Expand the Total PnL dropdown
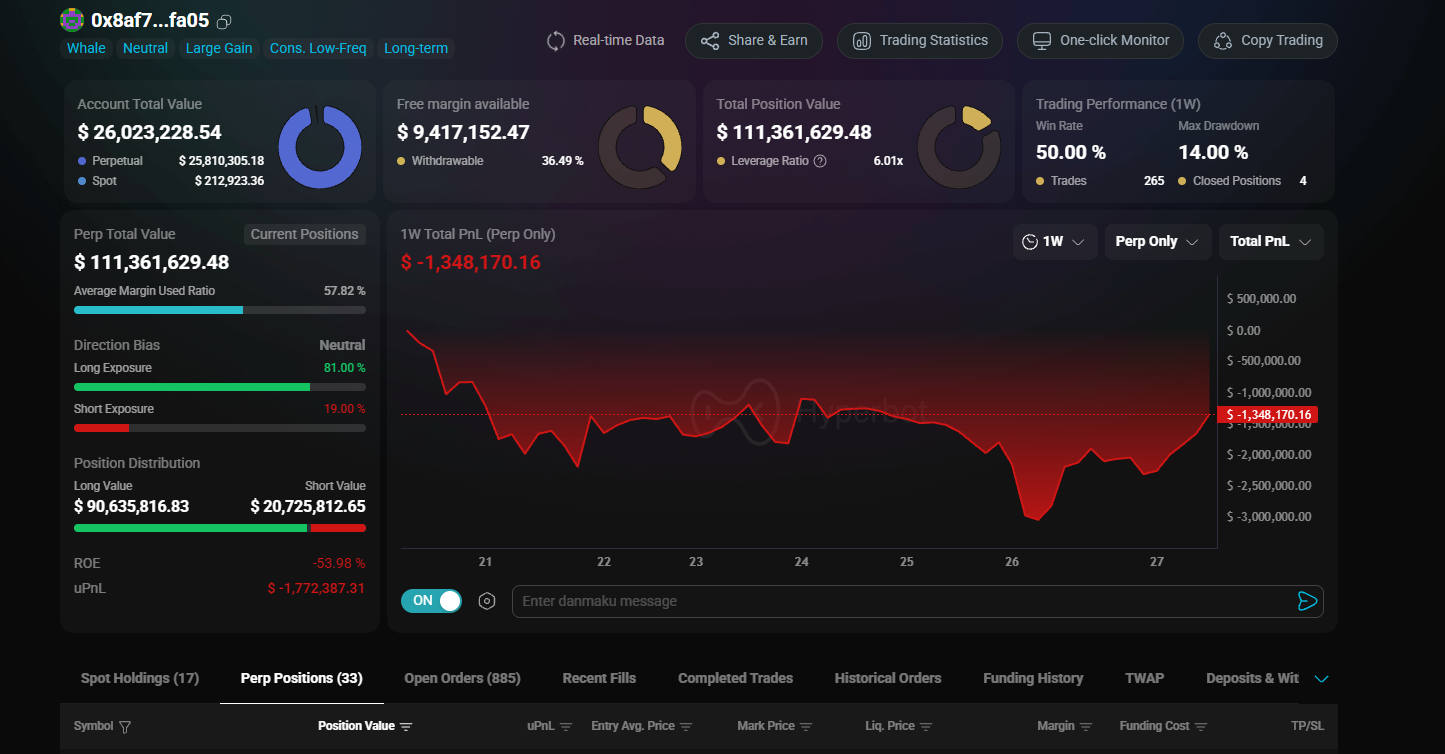 coord(1270,242)
